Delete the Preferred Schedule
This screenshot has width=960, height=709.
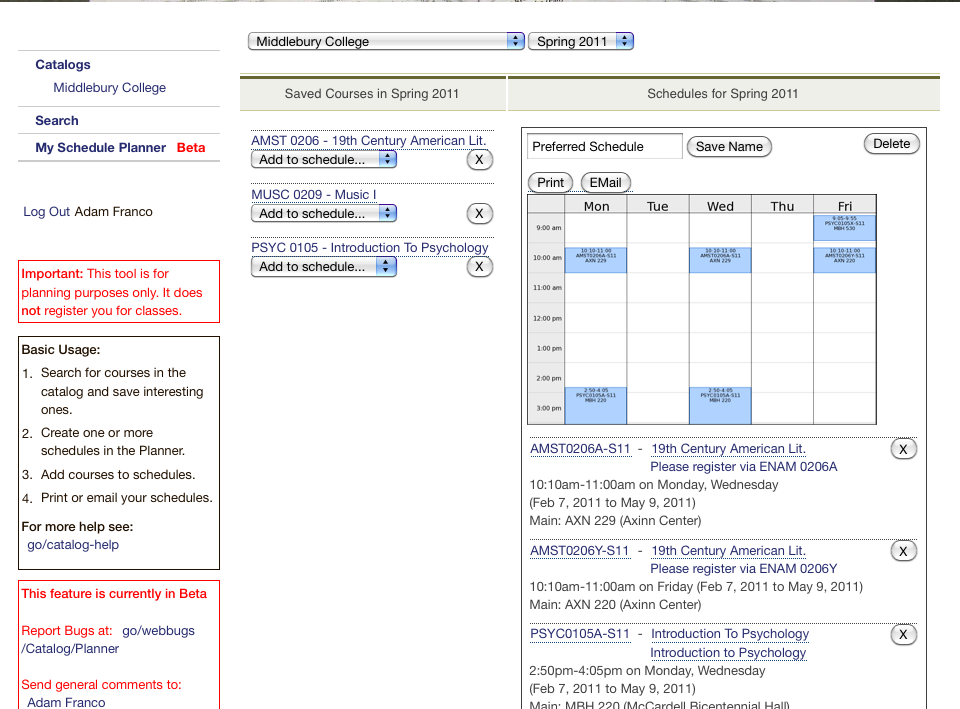891,144
